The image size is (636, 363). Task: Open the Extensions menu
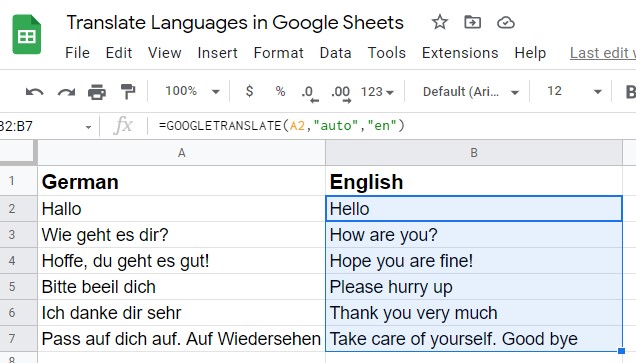(460, 53)
